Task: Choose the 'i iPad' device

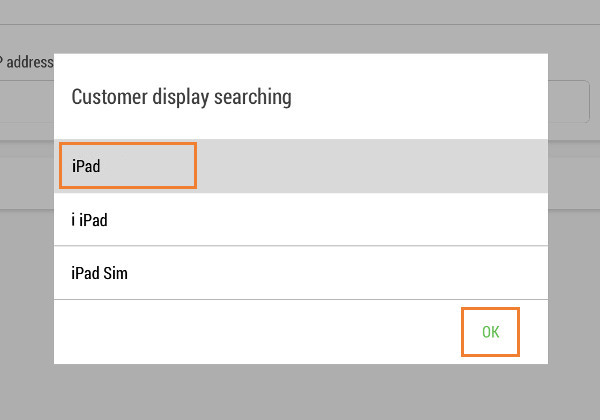Action: (300, 219)
